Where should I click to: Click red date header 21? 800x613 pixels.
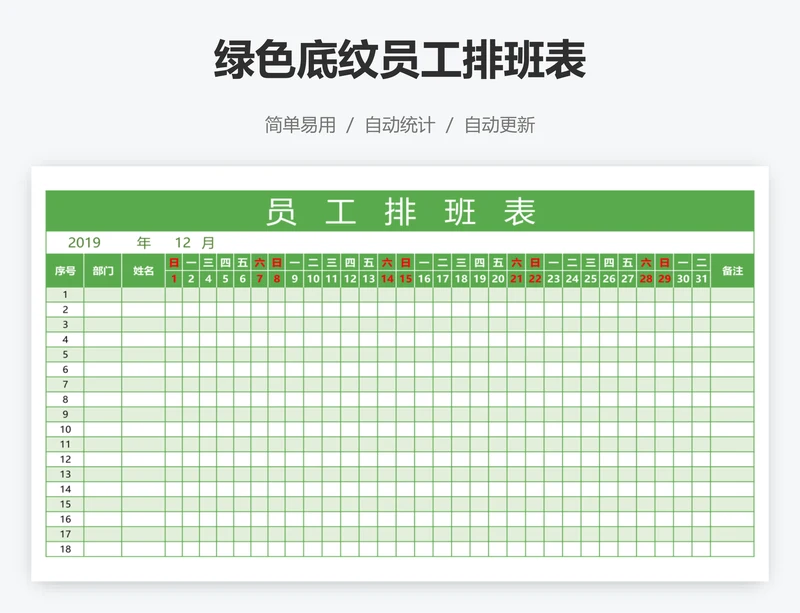point(516,279)
